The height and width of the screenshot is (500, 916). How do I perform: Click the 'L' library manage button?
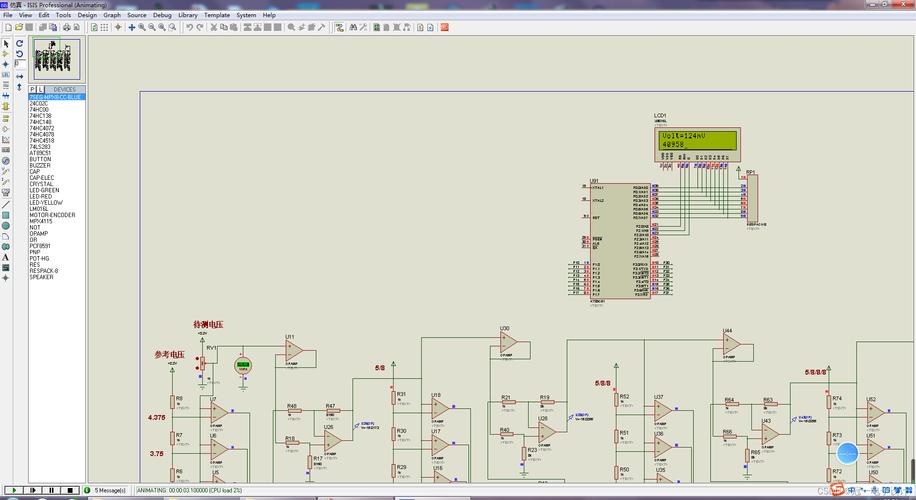tap(40, 89)
